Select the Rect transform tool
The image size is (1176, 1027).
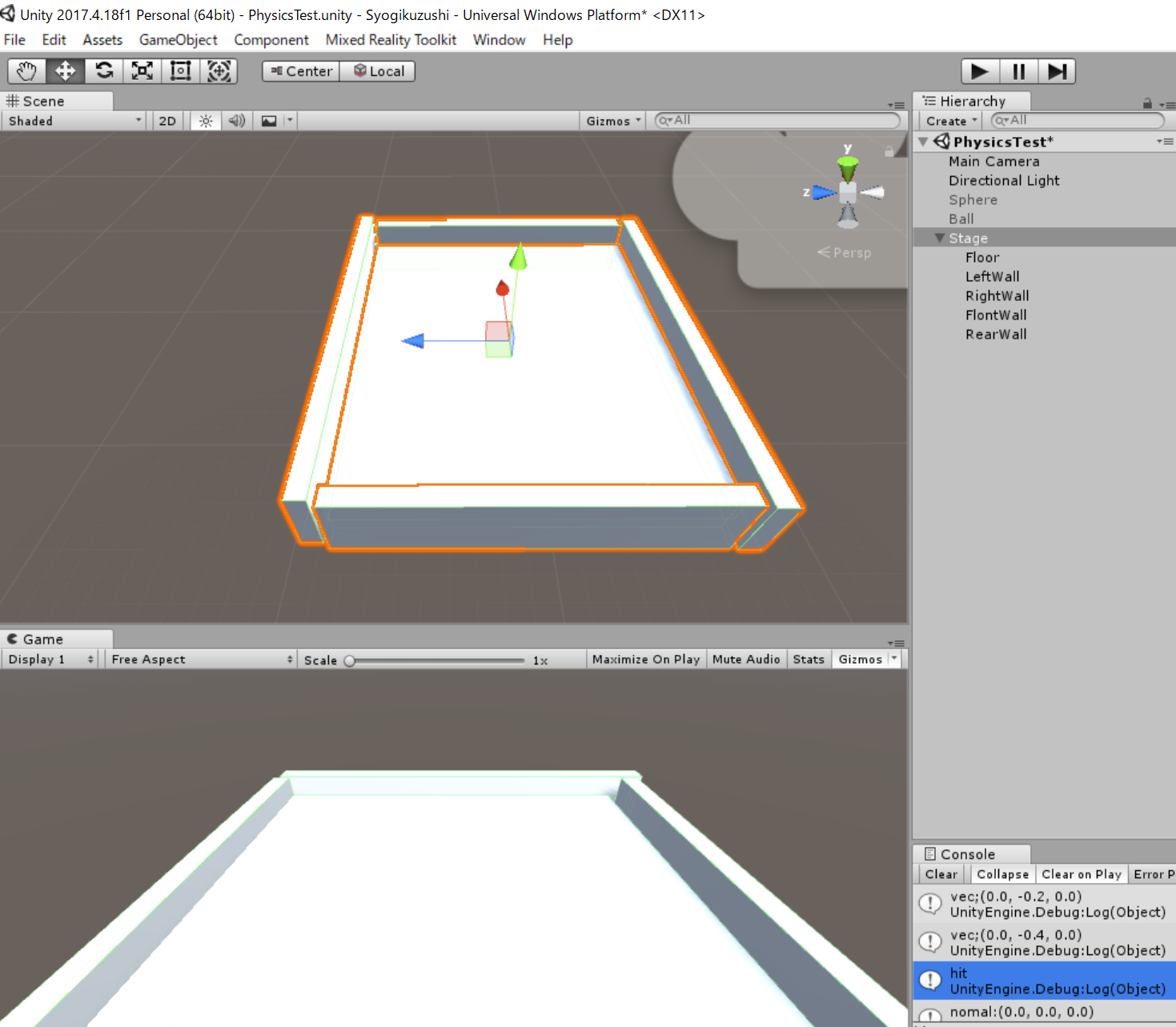click(179, 70)
